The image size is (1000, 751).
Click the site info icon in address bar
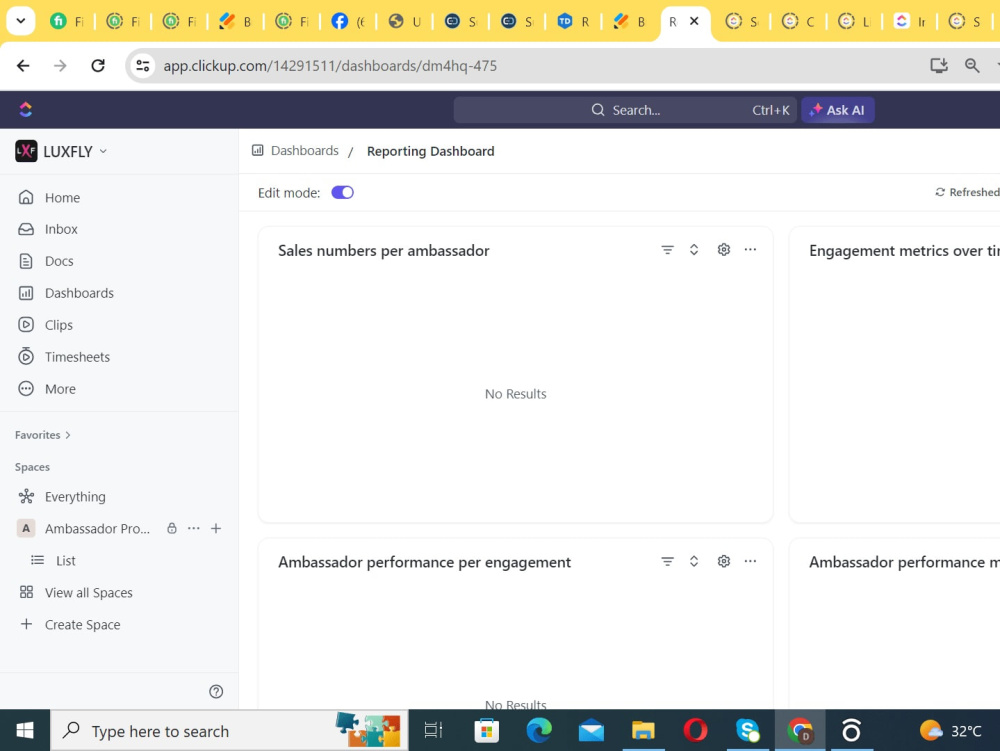coord(143,66)
